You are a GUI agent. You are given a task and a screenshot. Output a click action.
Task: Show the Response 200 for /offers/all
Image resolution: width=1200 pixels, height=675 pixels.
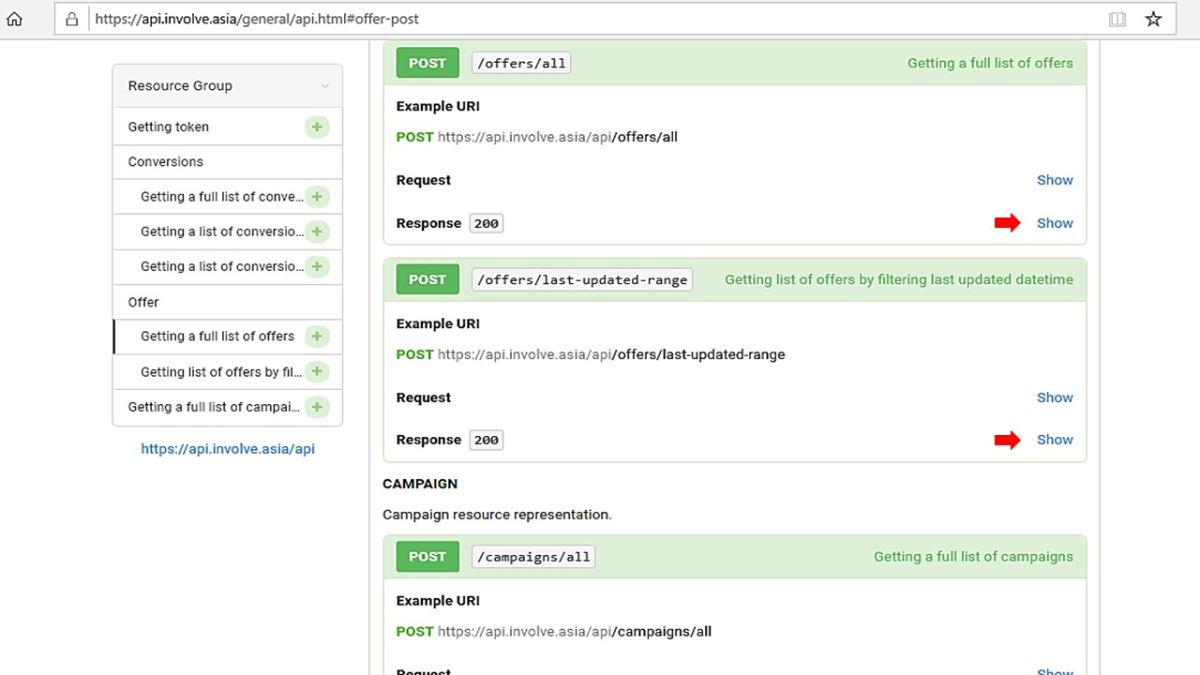pyautogui.click(x=1055, y=223)
